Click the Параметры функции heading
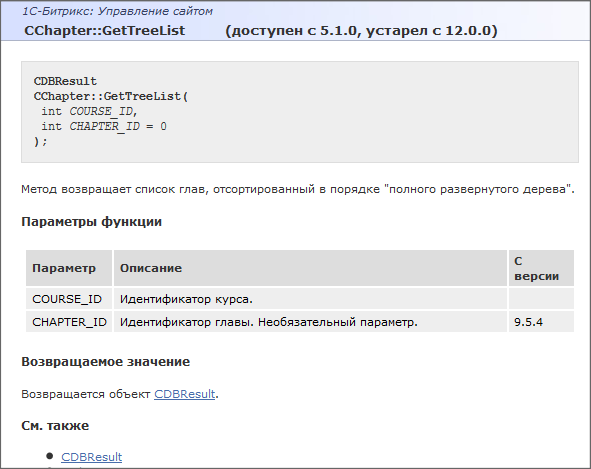Screen dimensions: 591x469 (92, 222)
